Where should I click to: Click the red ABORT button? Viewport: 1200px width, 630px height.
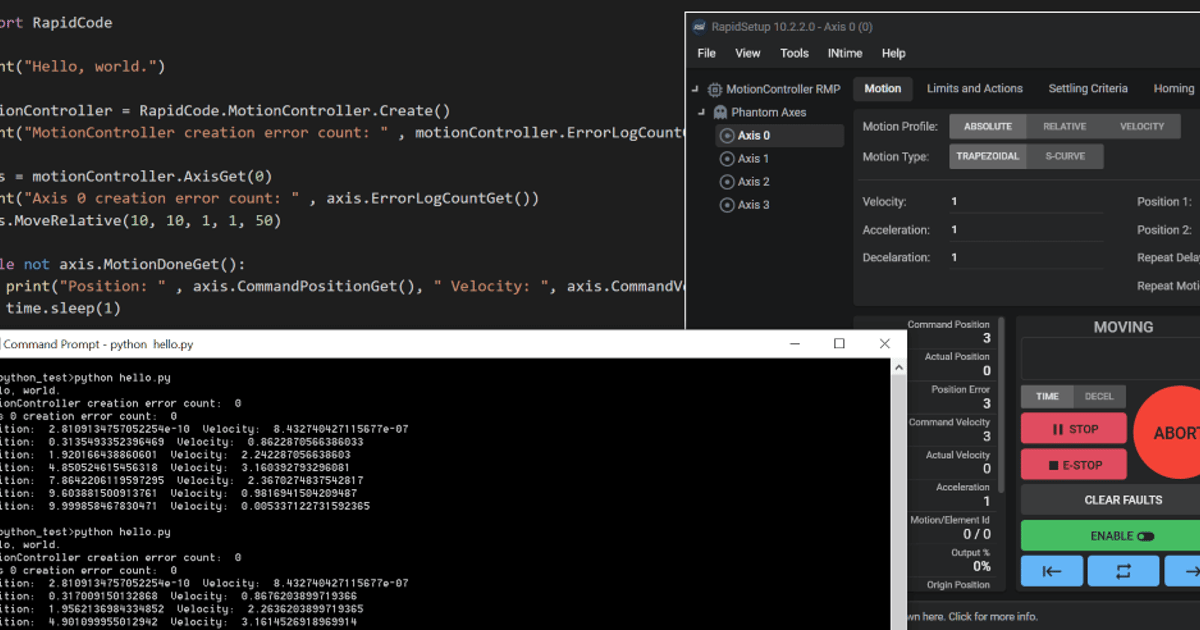click(1167, 433)
